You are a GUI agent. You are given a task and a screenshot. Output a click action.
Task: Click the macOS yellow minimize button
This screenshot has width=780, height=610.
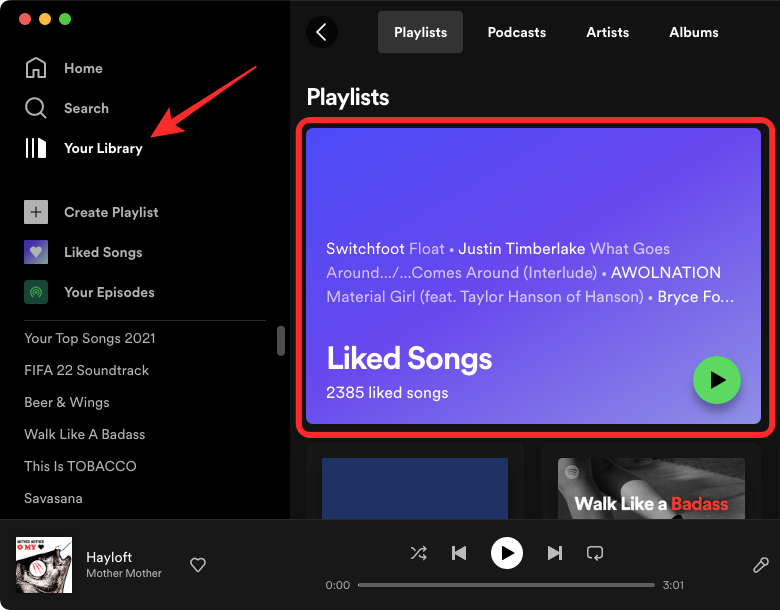(45, 19)
